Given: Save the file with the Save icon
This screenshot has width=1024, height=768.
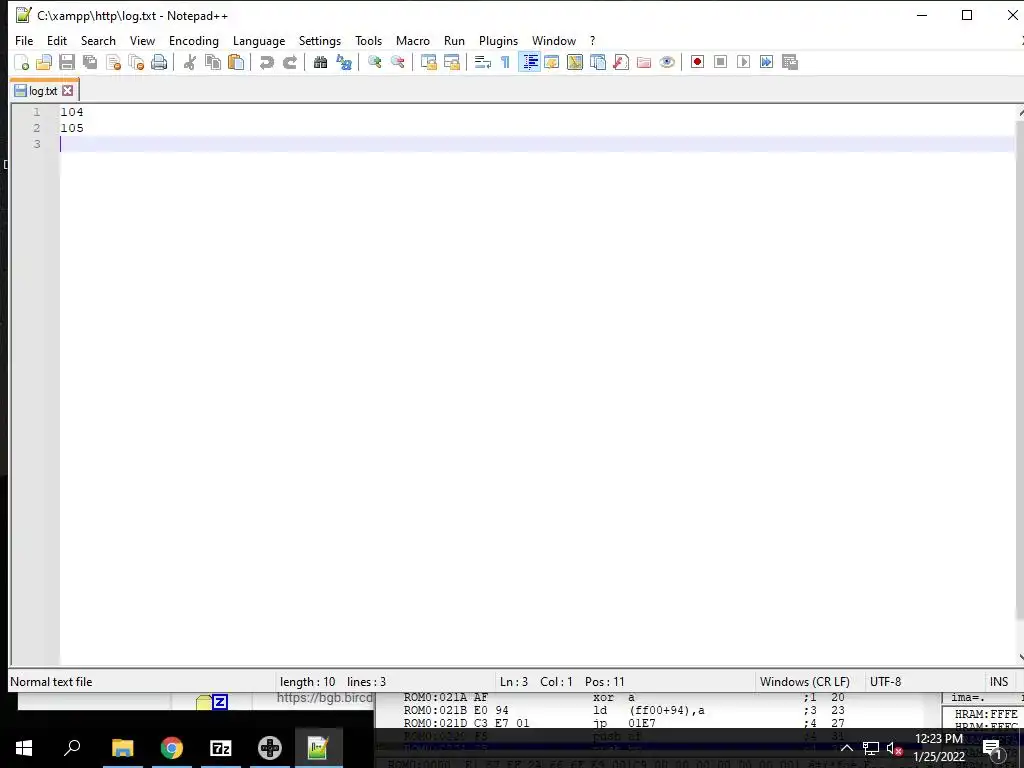Looking at the screenshot, I should pos(67,62).
